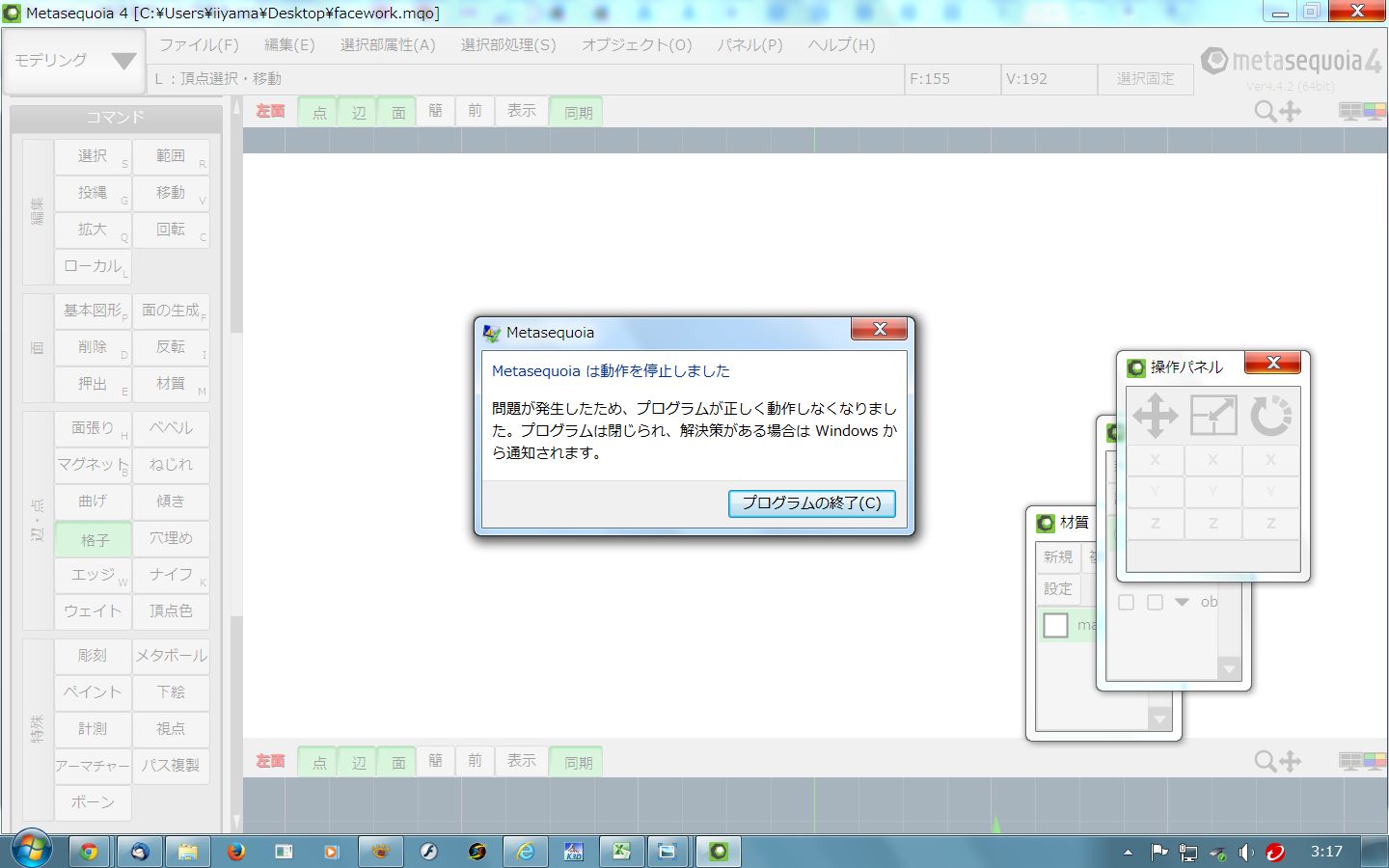Click the viewport layout icon of the top viewport

(1362, 112)
